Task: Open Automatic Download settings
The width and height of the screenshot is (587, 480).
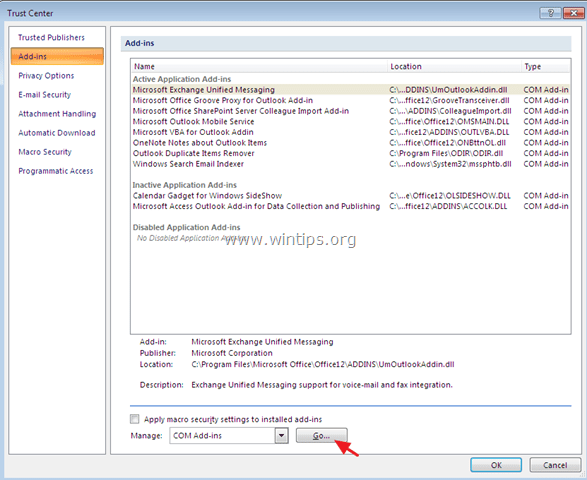Action: [x=57, y=133]
